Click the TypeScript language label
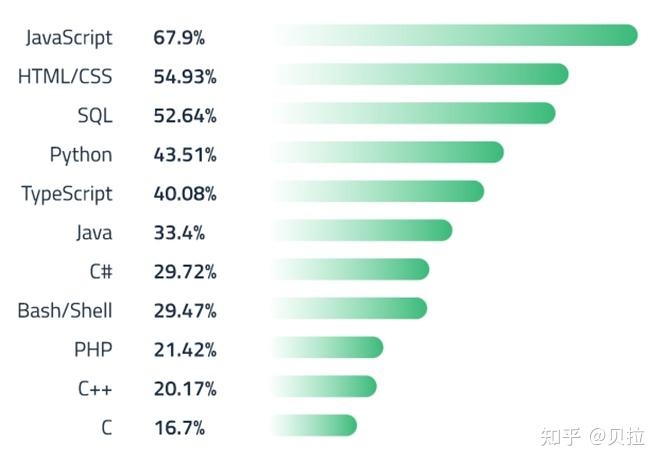The width and height of the screenshot is (662, 465). pyautogui.click(x=67, y=194)
